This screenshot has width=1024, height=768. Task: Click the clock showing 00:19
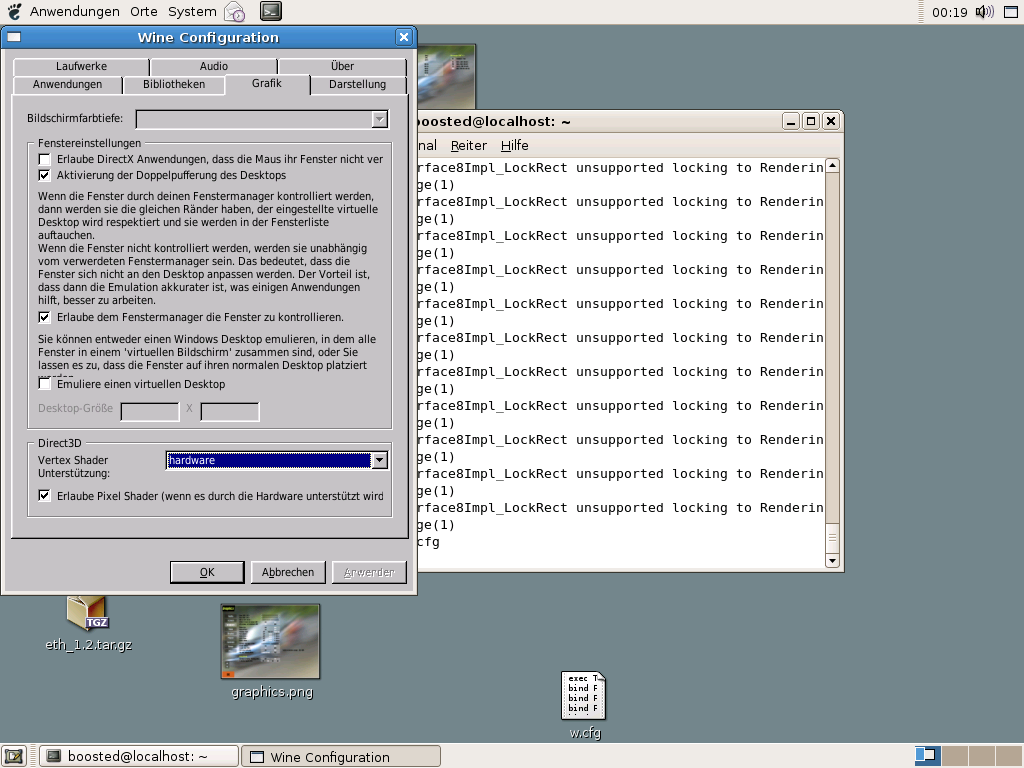[950, 12]
